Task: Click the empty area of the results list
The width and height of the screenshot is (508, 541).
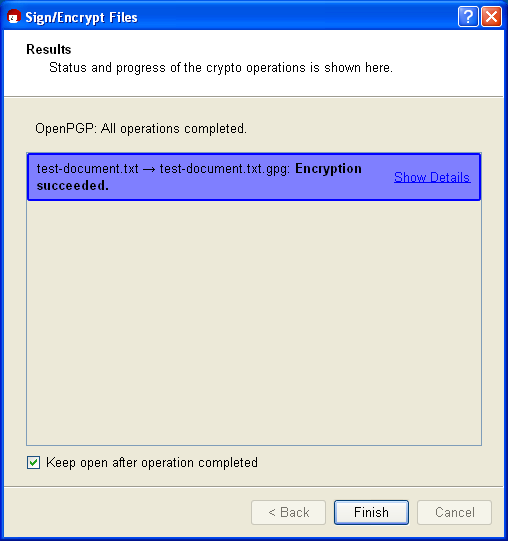Action: click(x=254, y=323)
